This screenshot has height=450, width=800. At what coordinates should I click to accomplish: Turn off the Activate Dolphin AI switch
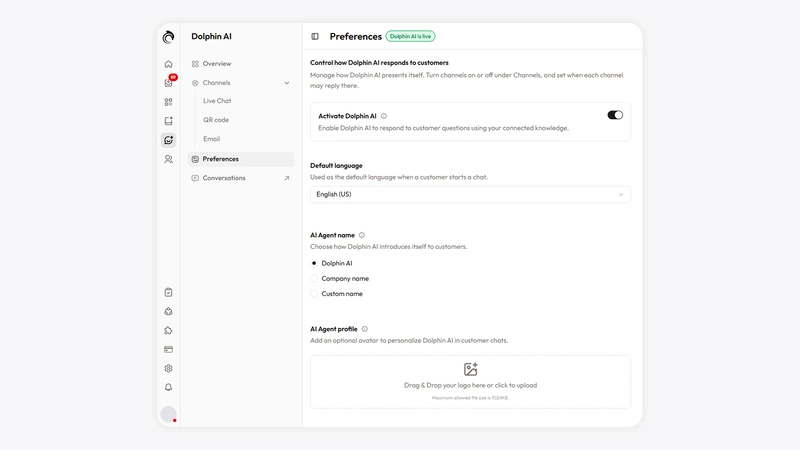[x=615, y=115]
